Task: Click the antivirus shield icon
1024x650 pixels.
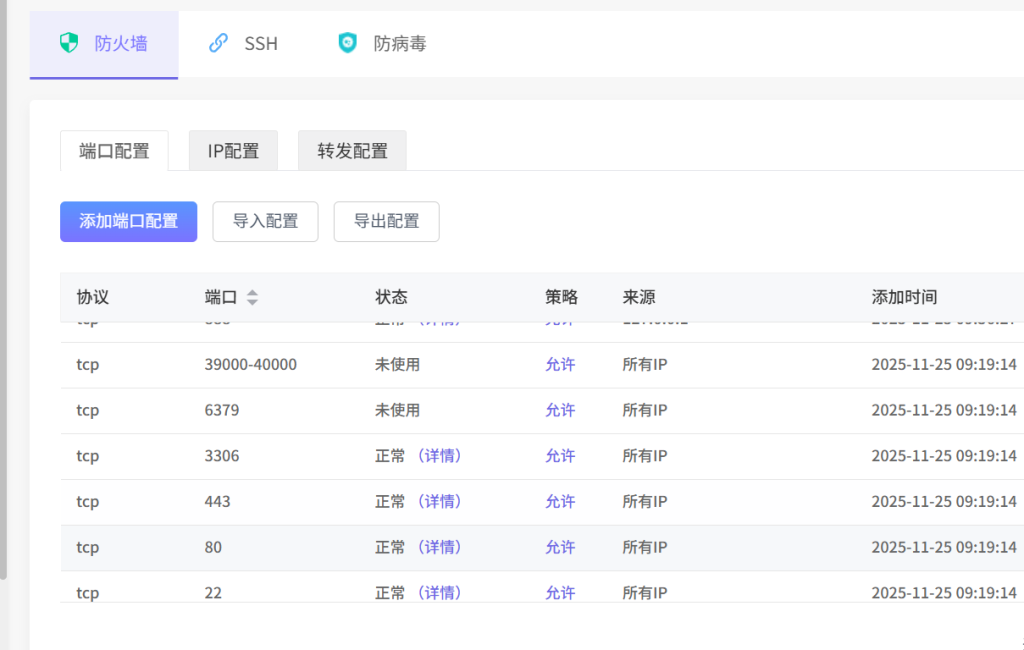Action: pyautogui.click(x=347, y=43)
